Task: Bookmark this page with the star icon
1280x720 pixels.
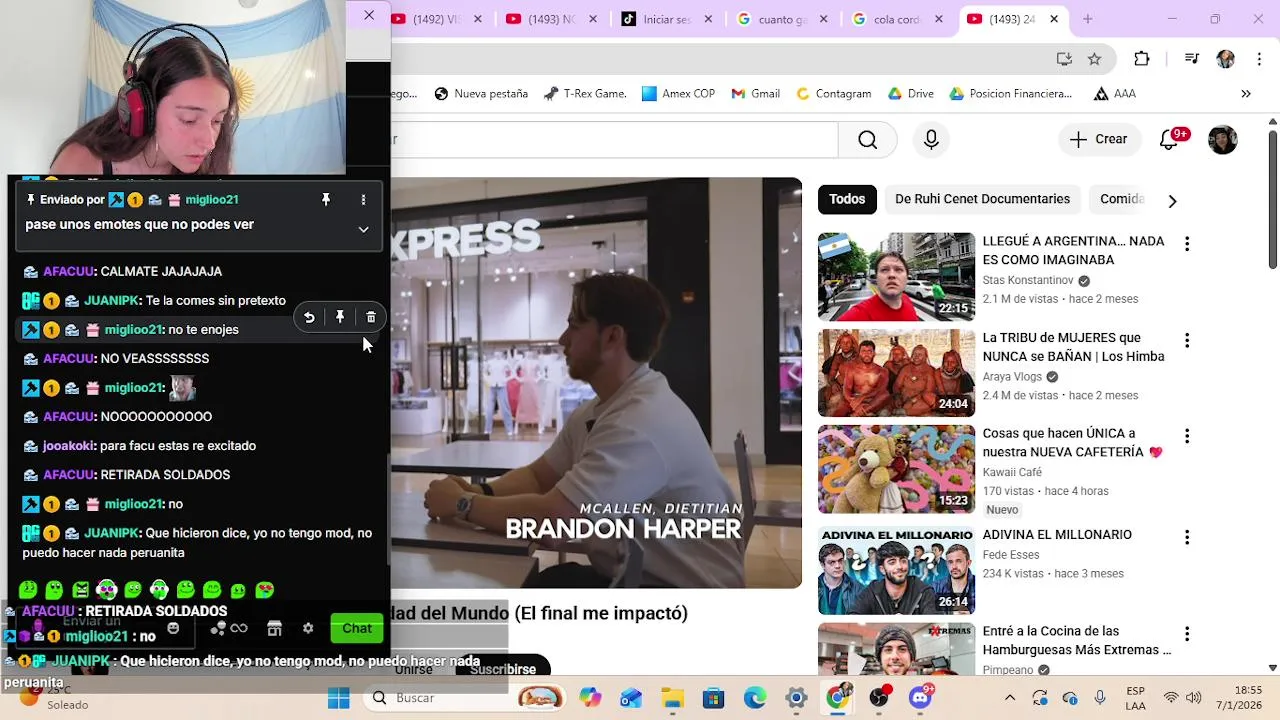Action: coord(1095,59)
